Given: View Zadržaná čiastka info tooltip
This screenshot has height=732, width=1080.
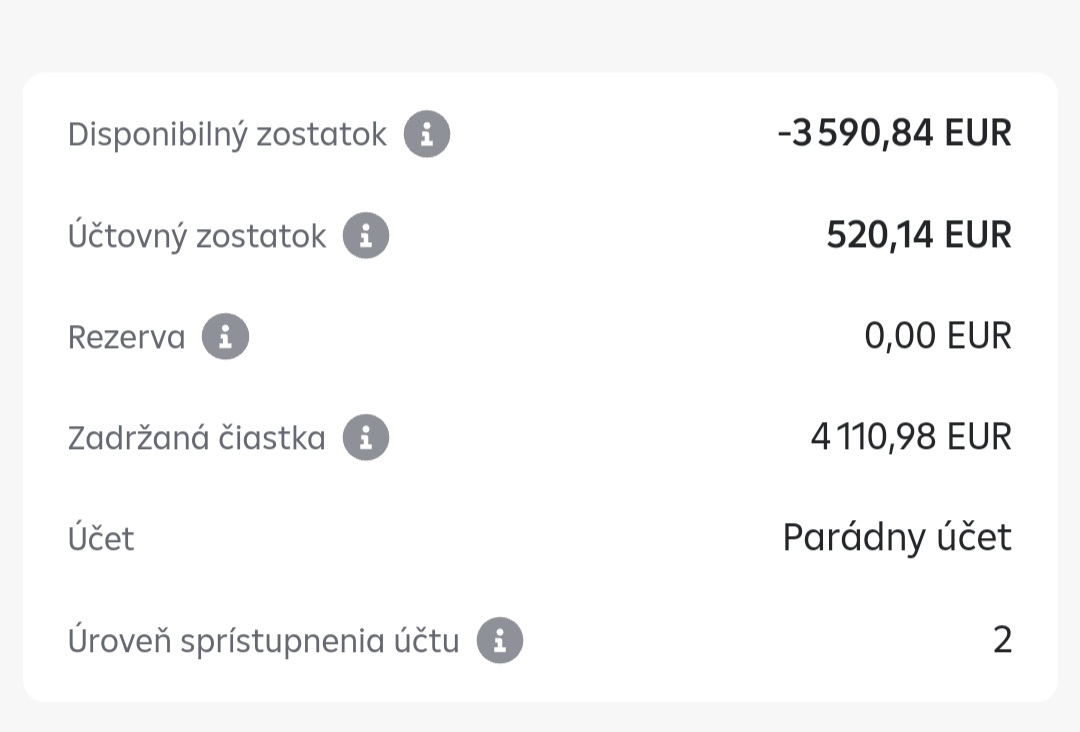Looking at the screenshot, I should (366, 438).
